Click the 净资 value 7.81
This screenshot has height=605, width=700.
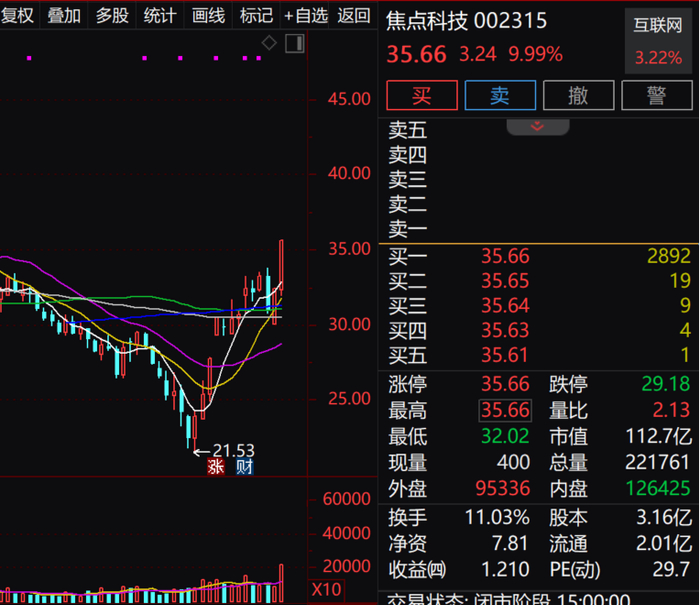click(x=510, y=544)
